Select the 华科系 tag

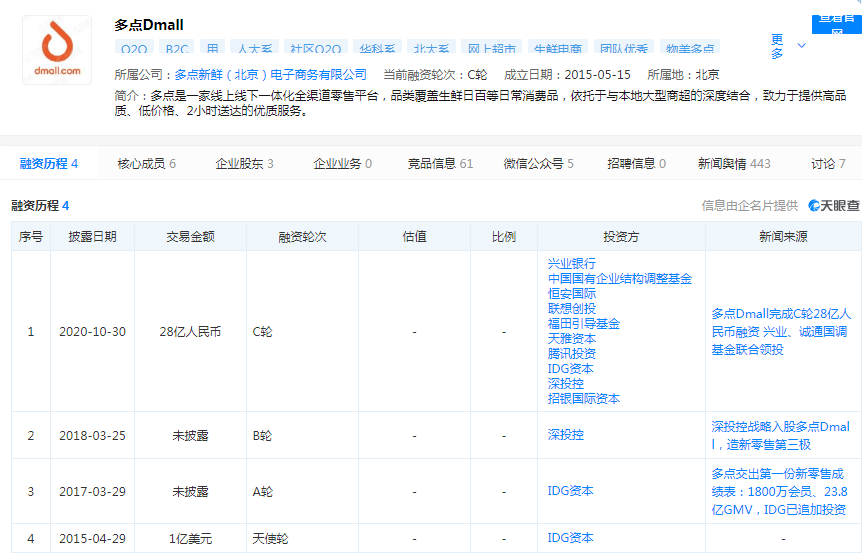[377, 47]
